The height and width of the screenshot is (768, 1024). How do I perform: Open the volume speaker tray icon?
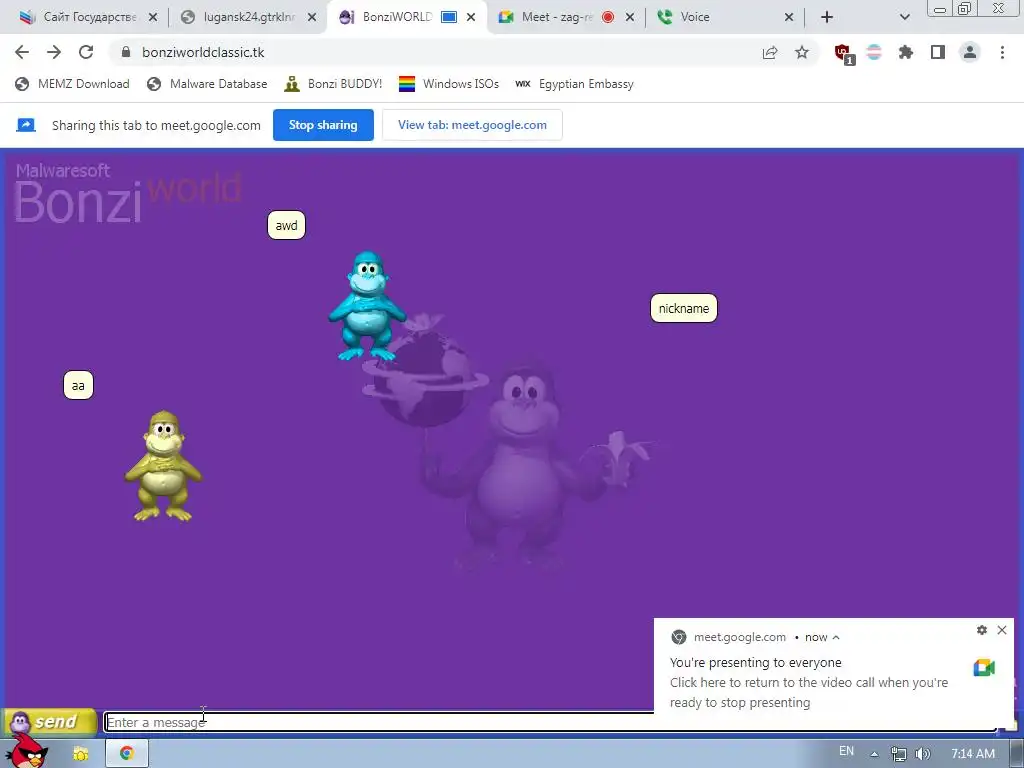pos(922,754)
